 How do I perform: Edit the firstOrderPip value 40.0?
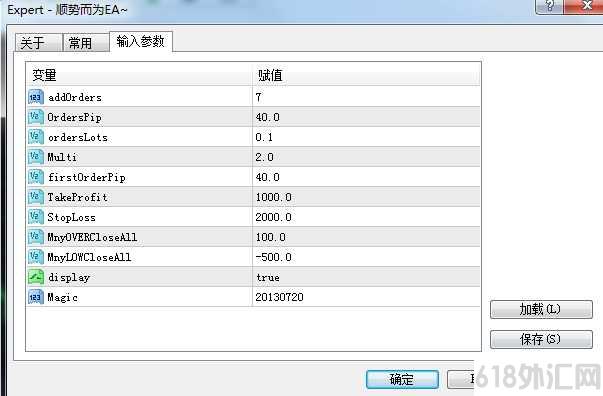click(x=366, y=177)
